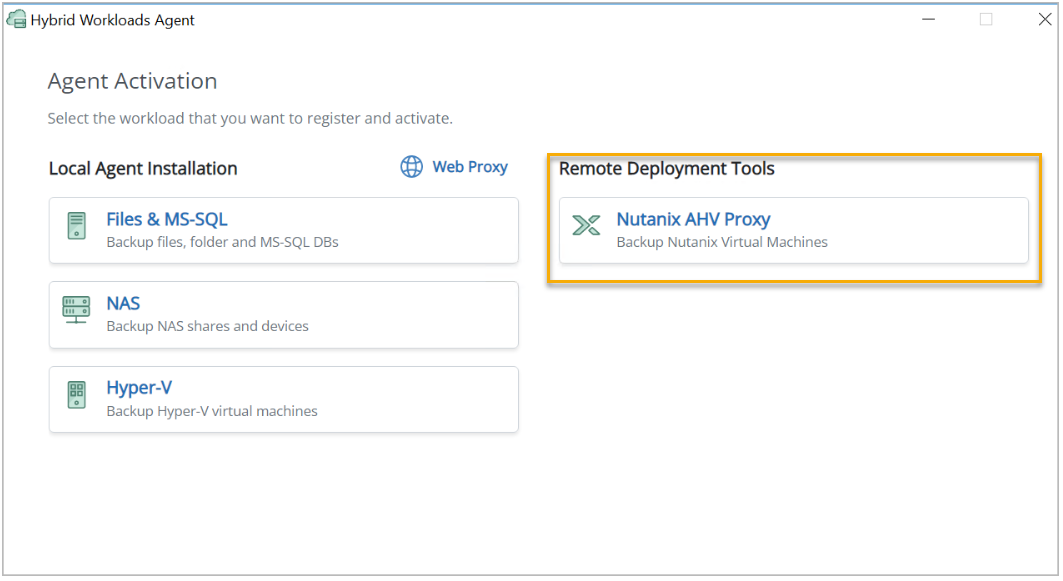Open Nutanix AHV Proxy deployment option

693,219
